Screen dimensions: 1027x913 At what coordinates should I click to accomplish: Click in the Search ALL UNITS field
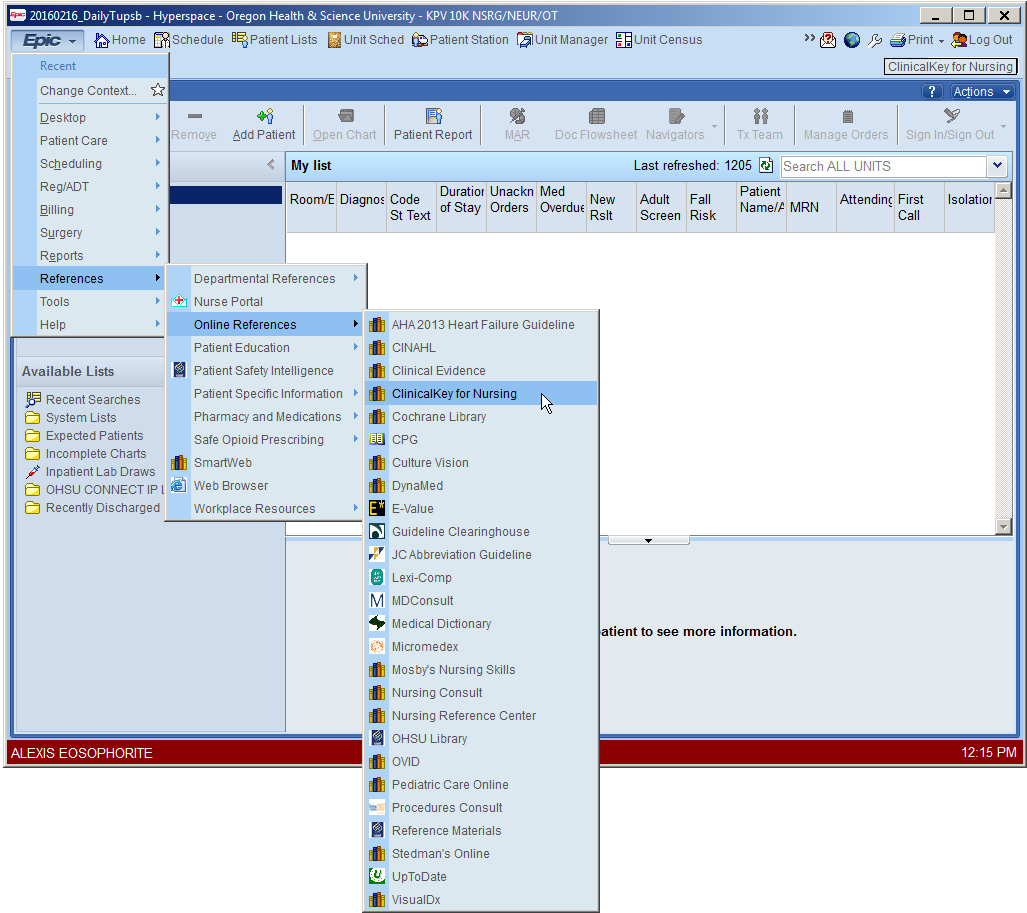(x=884, y=166)
